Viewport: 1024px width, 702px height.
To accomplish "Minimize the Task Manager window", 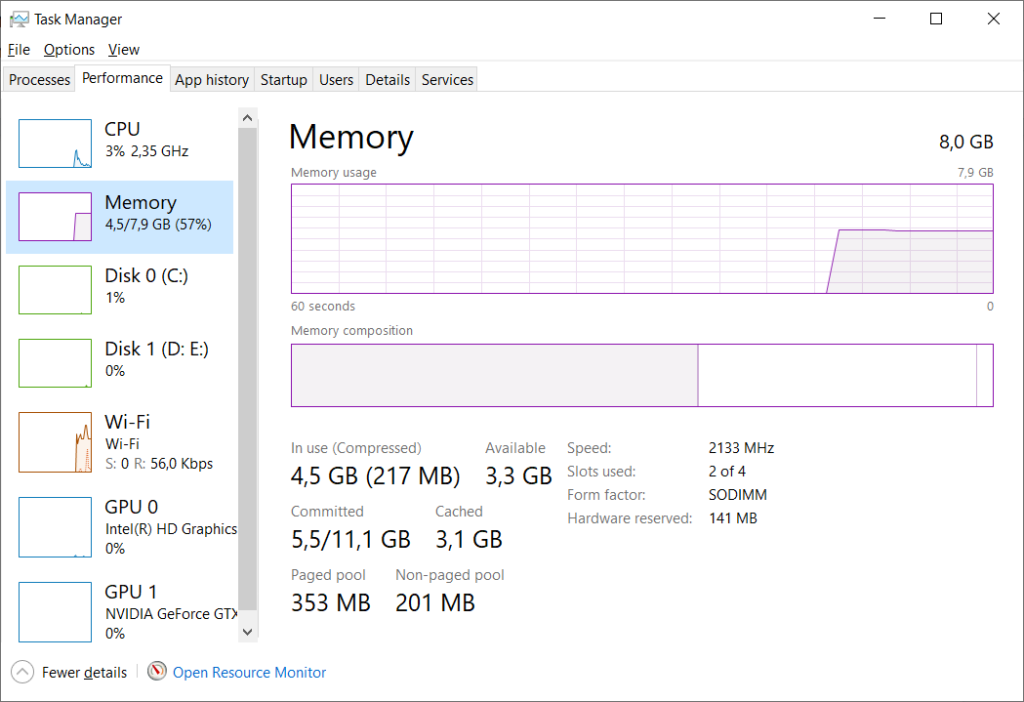I will [x=879, y=19].
